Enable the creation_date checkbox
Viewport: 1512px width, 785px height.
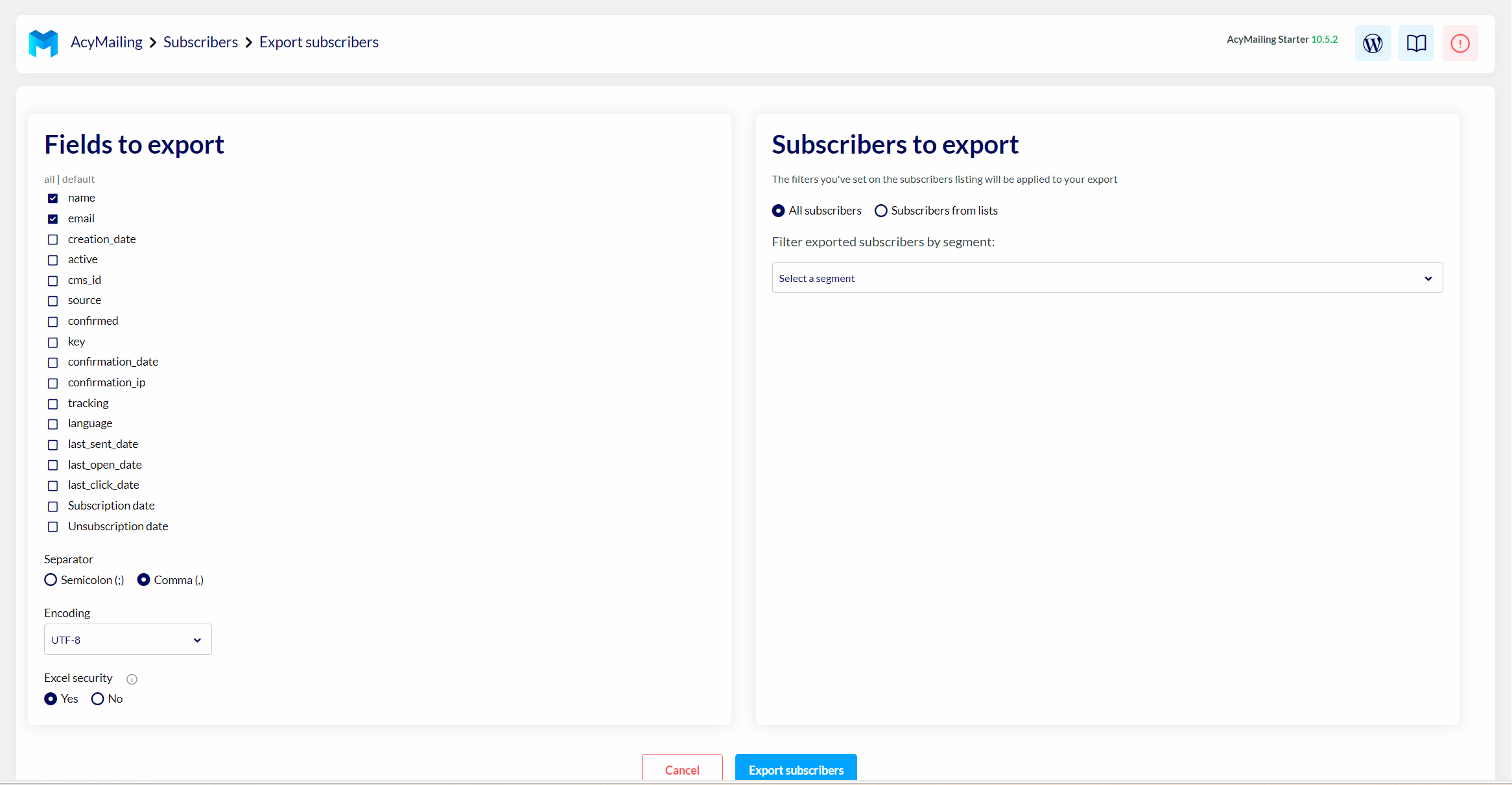pos(53,240)
